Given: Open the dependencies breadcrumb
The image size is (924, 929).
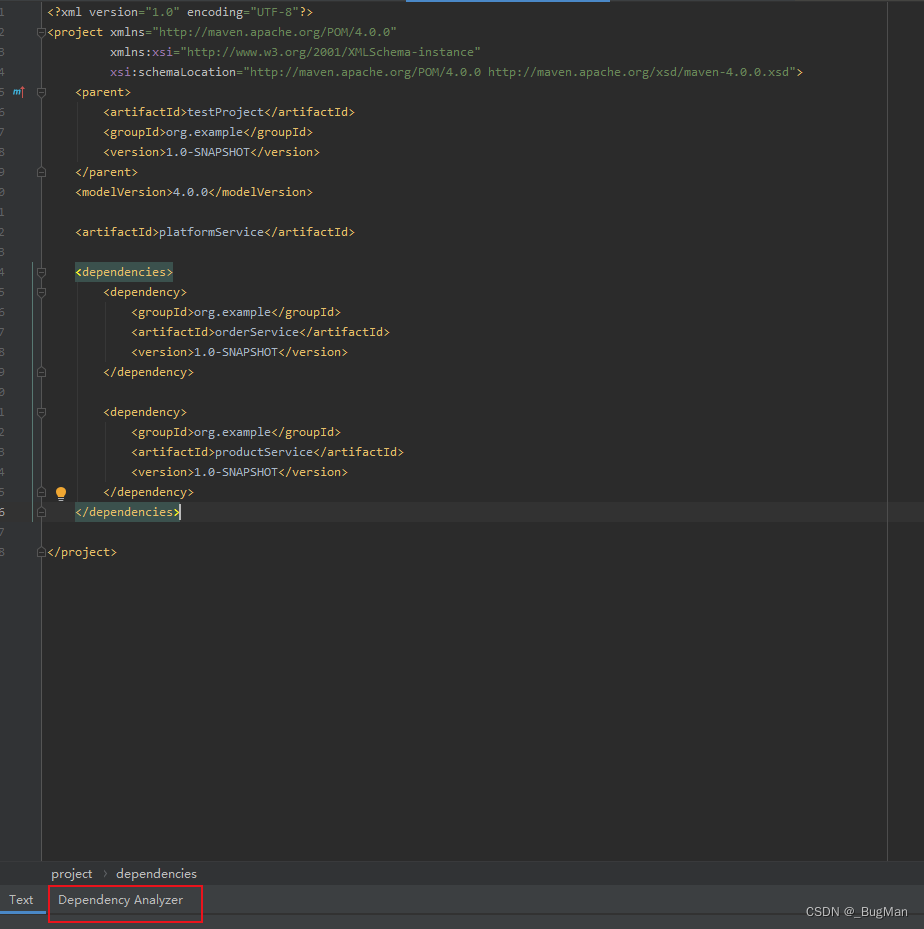Looking at the screenshot, I should pyautogui.click(x=156, y=874).
